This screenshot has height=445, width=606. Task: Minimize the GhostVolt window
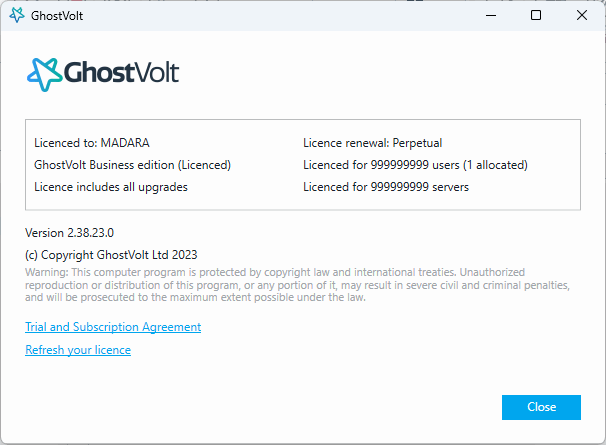[x=490, y=15]
